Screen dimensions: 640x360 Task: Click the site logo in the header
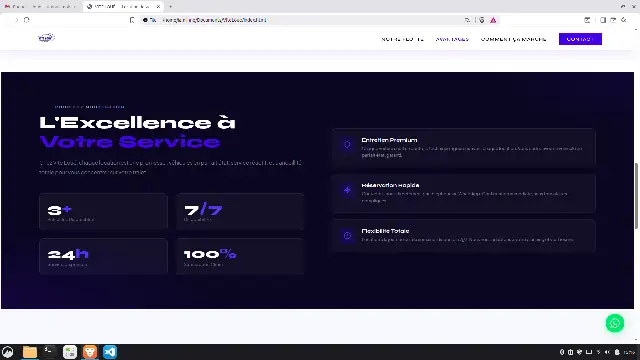46,38
